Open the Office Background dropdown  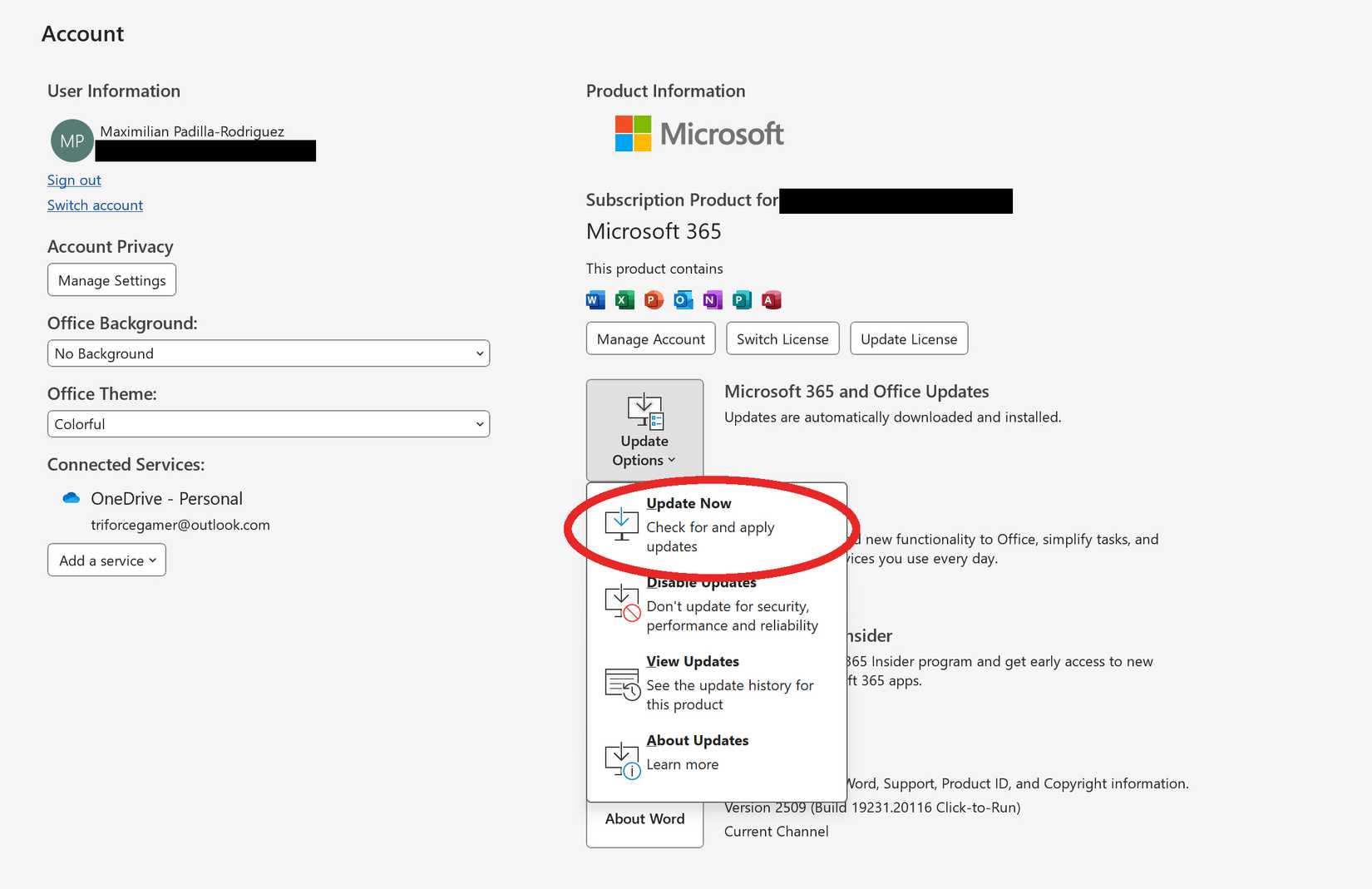point(268,353)
